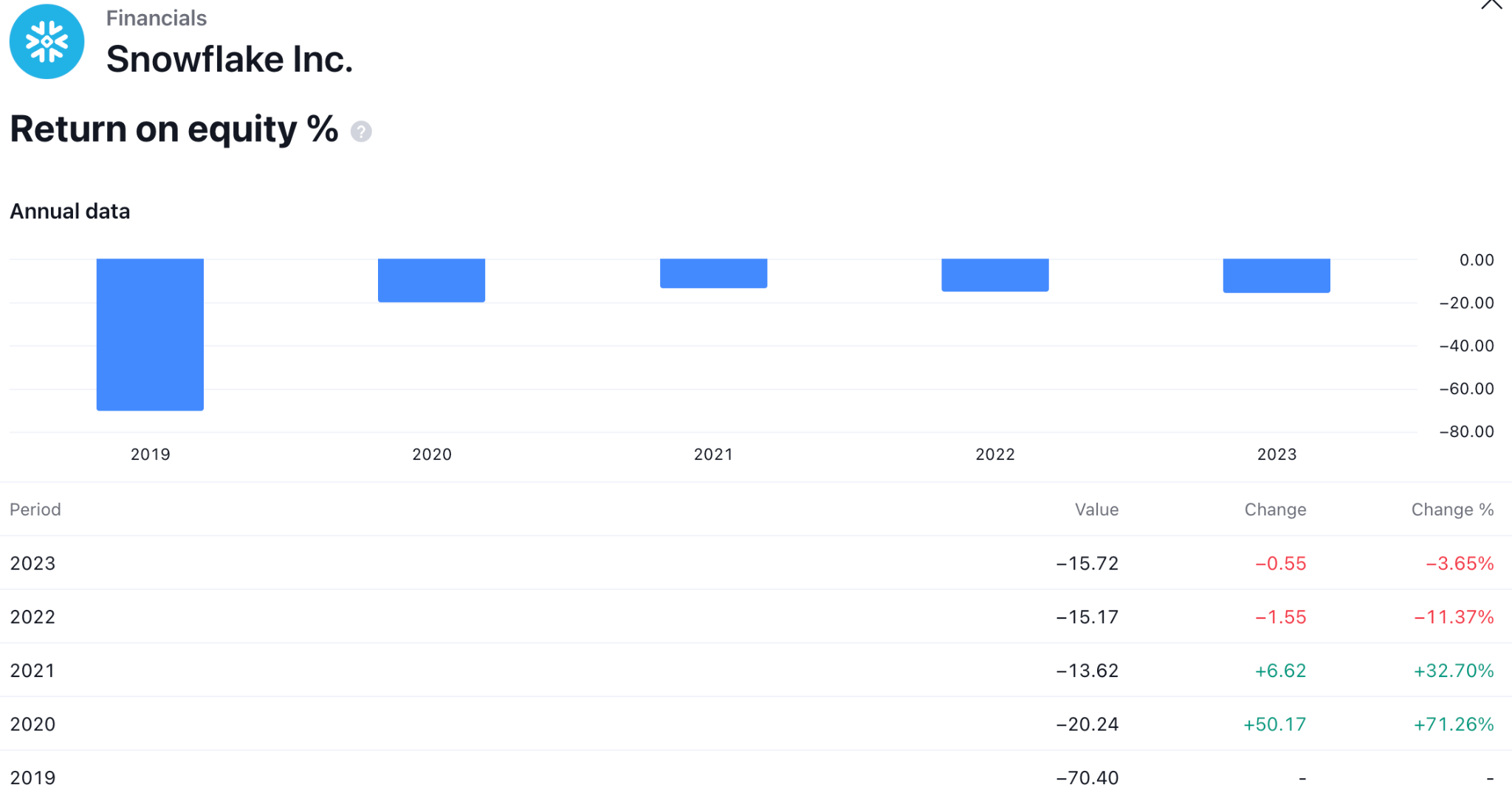Screen dimensions: 1512x796
Task: Click the 2021 chart bar
Action: pos(713,273)
